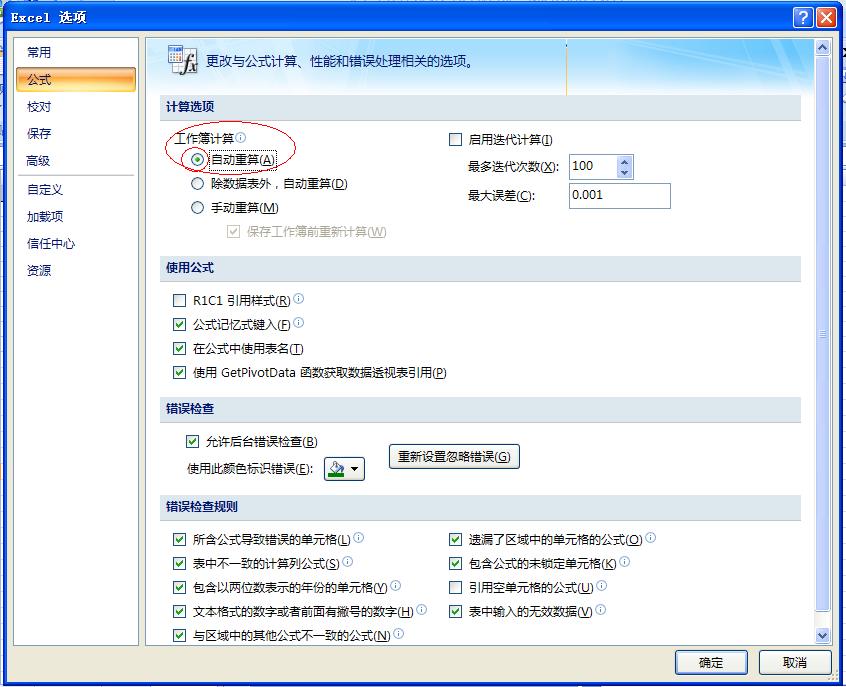
Task: Click info icon after 与区域中的其他公式不一致的公式
Action: (398, 633)
